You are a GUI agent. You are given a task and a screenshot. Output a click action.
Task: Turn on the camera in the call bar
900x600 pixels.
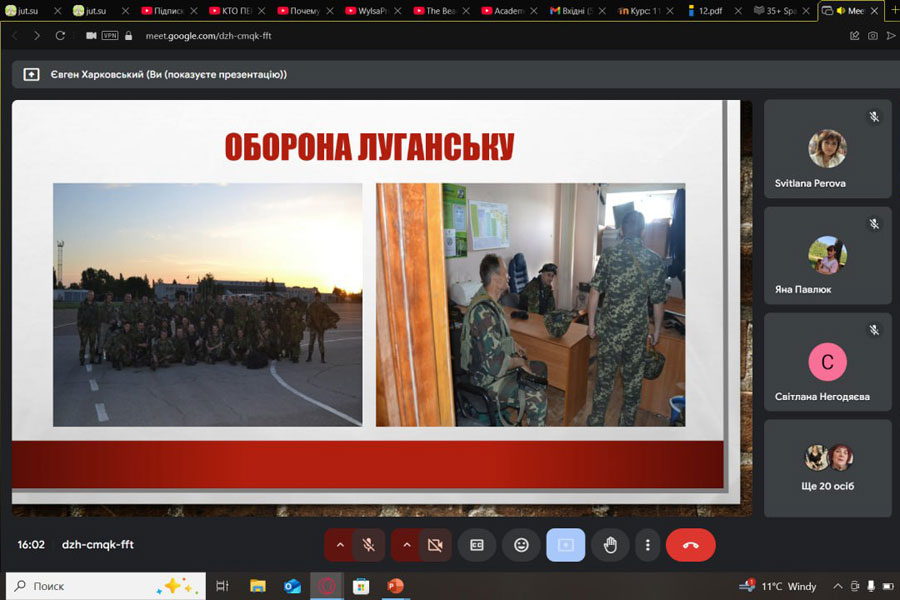click(435, 545)
